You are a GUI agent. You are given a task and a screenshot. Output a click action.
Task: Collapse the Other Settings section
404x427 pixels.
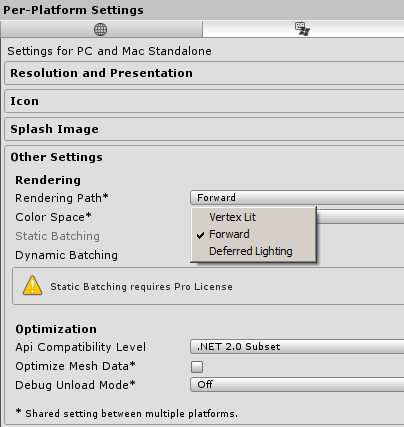coord(57,157)
